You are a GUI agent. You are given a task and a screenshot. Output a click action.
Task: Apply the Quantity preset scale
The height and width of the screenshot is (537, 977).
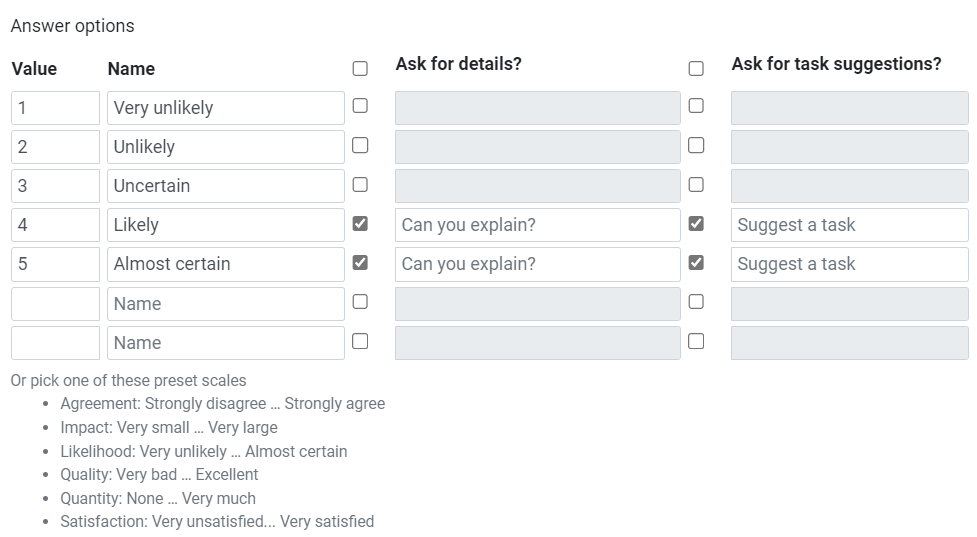tap(158, 498)
